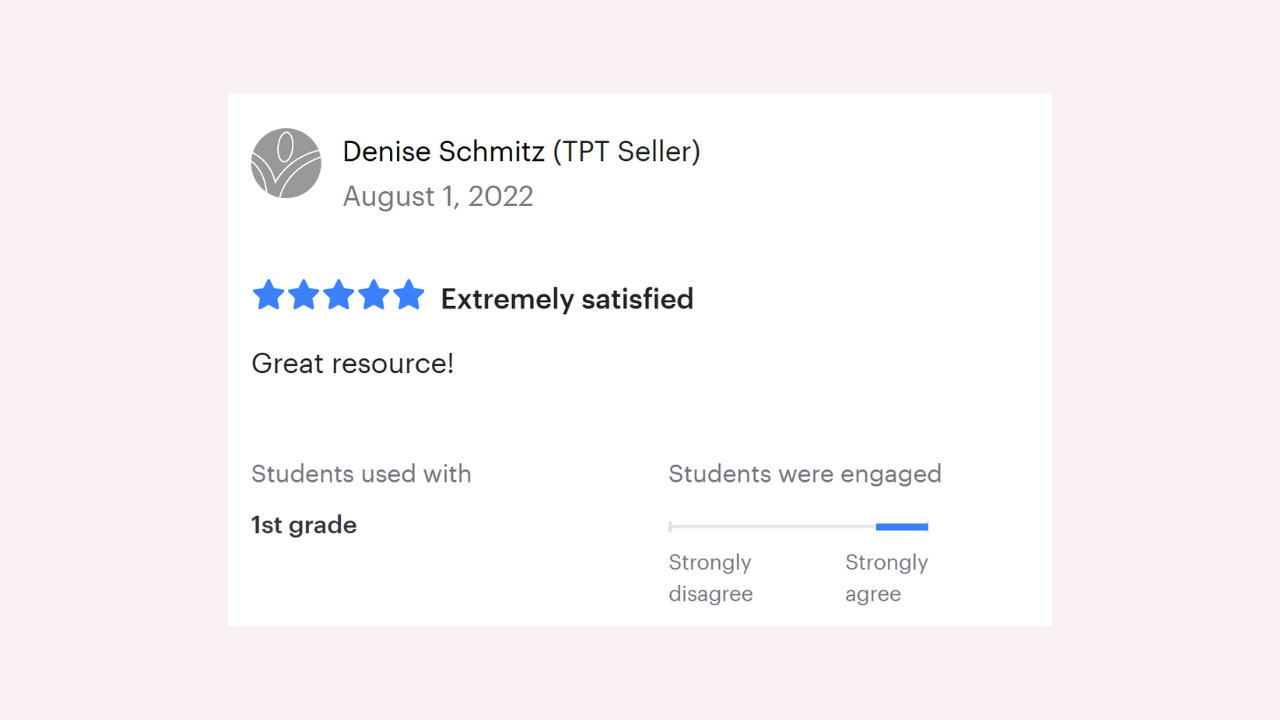The height and width of the screenshot is (720, 1280).
Task: Click the gray reviewer avatar icon
Action: (x=286, y=163)
